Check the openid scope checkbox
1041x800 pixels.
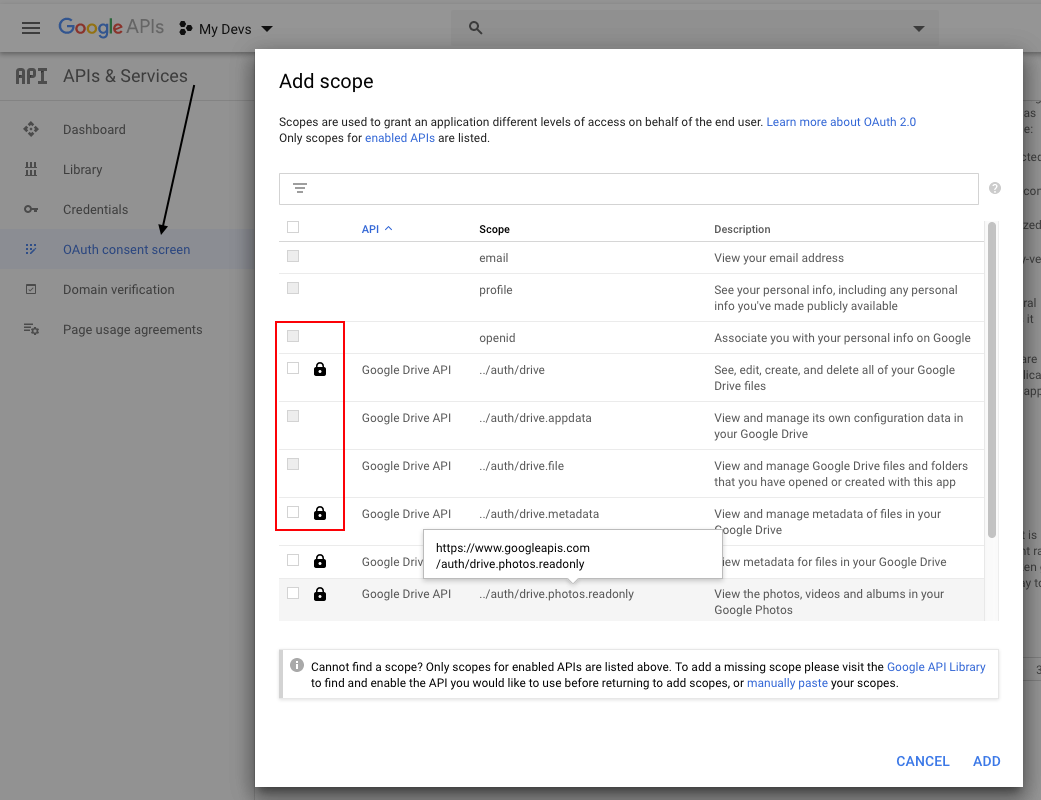click(292, 336)
